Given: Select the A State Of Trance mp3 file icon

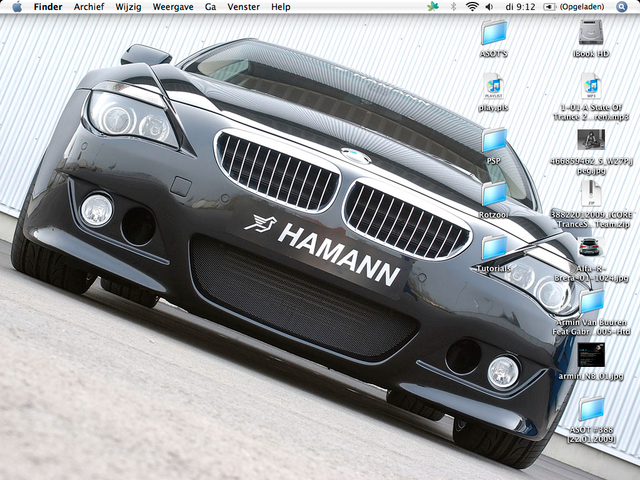Looking at the screenshot, I should [591, 86].
